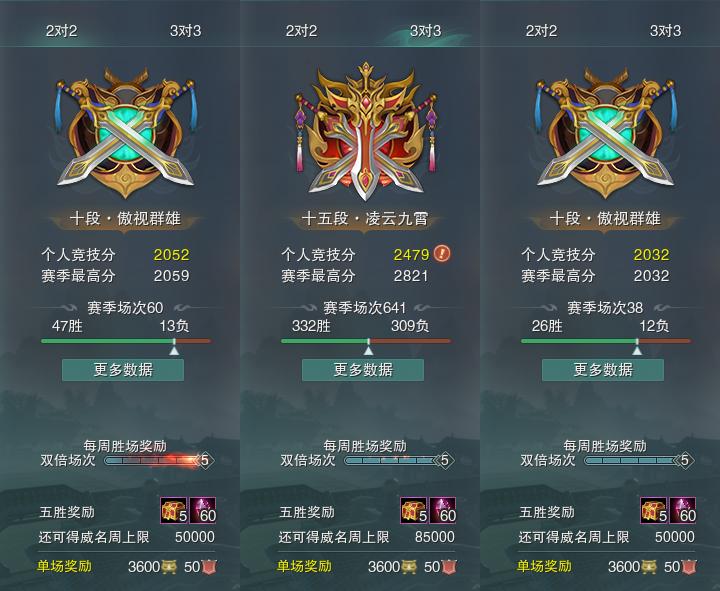Open 更多数据 under 332胜 309负

click(x=363, y=370)
